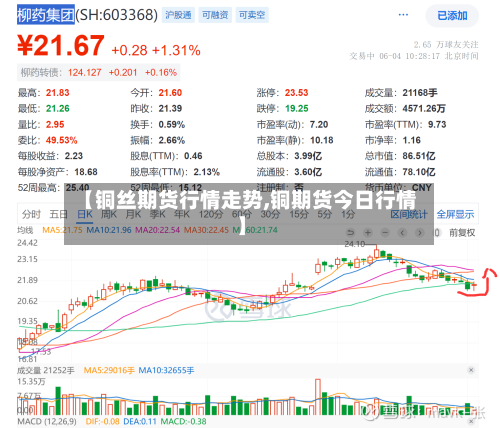Open the 柳药转债 convertible bond link
Image resolution: width=500 pixels, height=428 pixels.
coord(99,72)
